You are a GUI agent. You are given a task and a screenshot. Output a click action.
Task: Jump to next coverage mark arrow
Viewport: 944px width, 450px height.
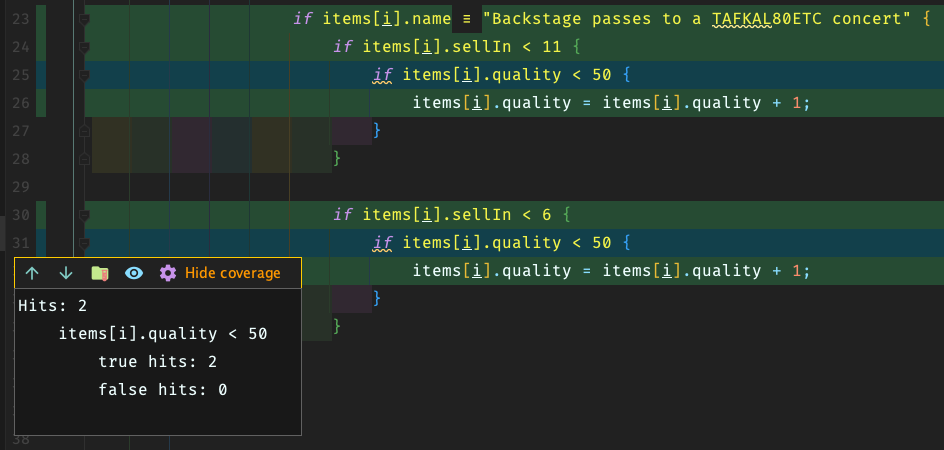point(66,273)
